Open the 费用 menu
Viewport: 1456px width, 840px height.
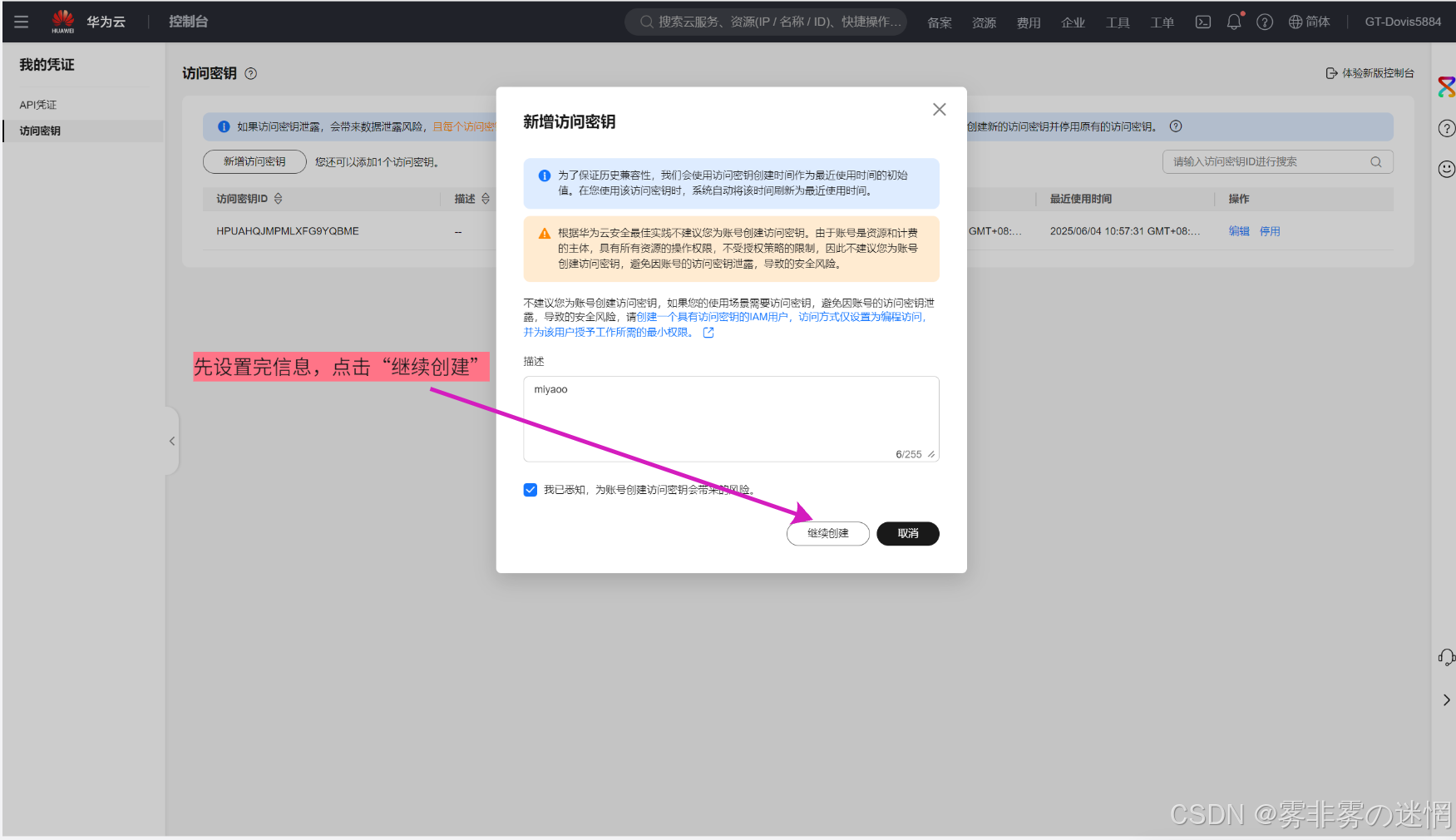1029,22
